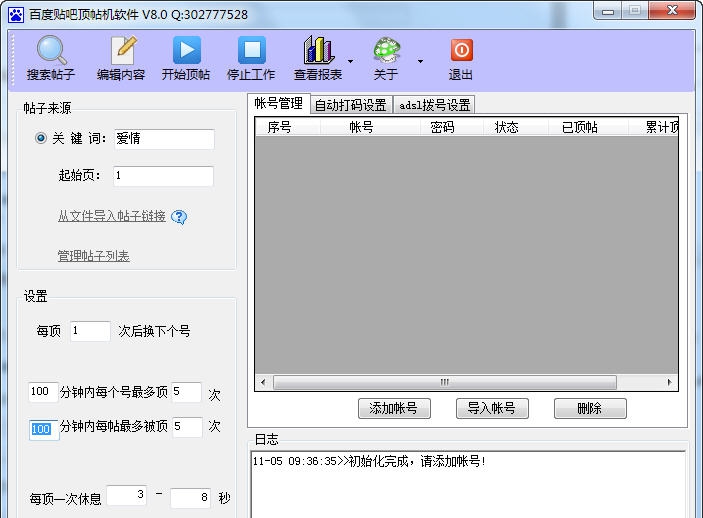Image resolution: width=703 pixels, height=518 pixels.
Task: Open 查看报表 chart icon
Action: 318,51
